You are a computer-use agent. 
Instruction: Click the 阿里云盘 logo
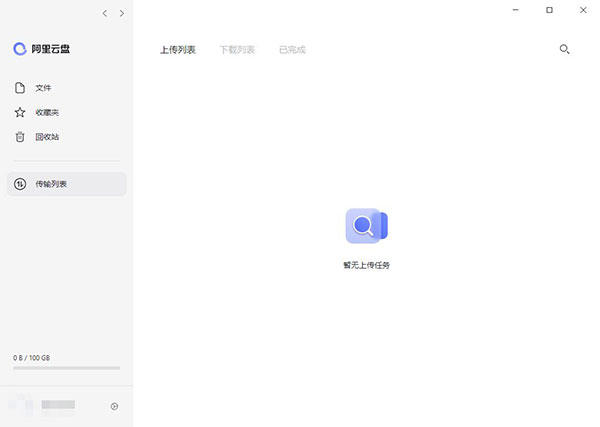coord(40,49)
